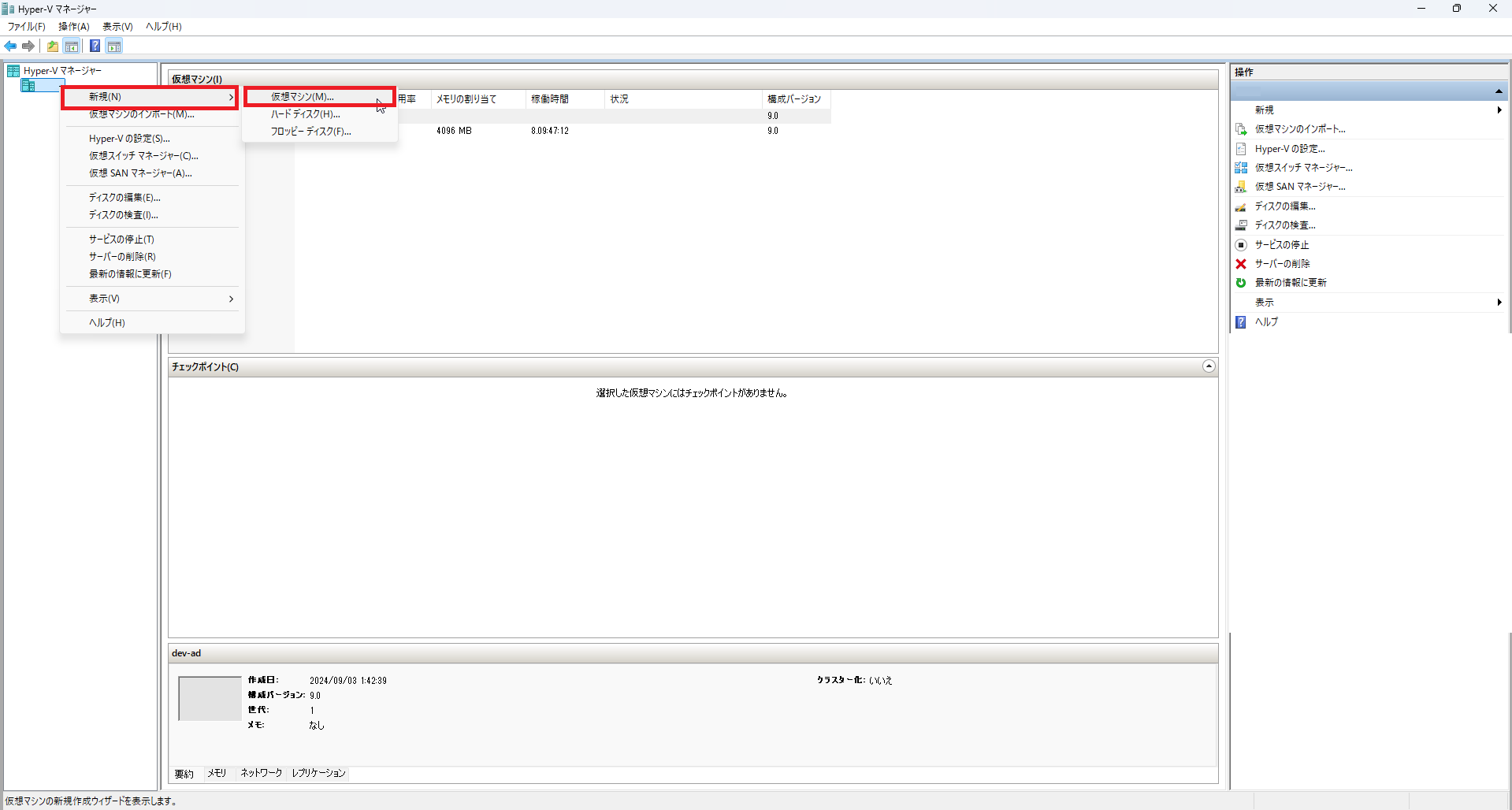Switch to the 要約 tab
The image size is (1512, 810).
pos(184,774)
